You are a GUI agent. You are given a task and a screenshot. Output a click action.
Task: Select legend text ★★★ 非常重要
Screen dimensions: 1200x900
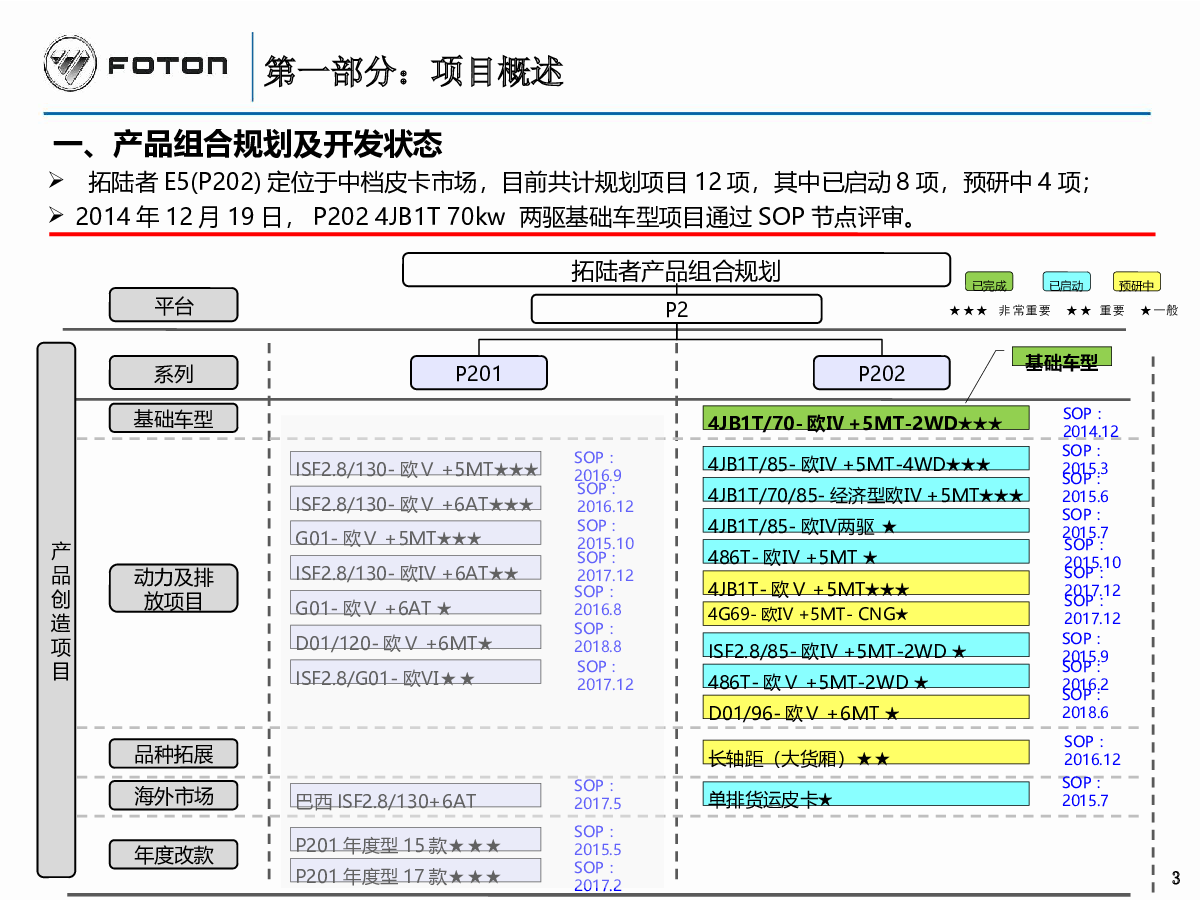pyautogui.click(x=1000, y=311)
